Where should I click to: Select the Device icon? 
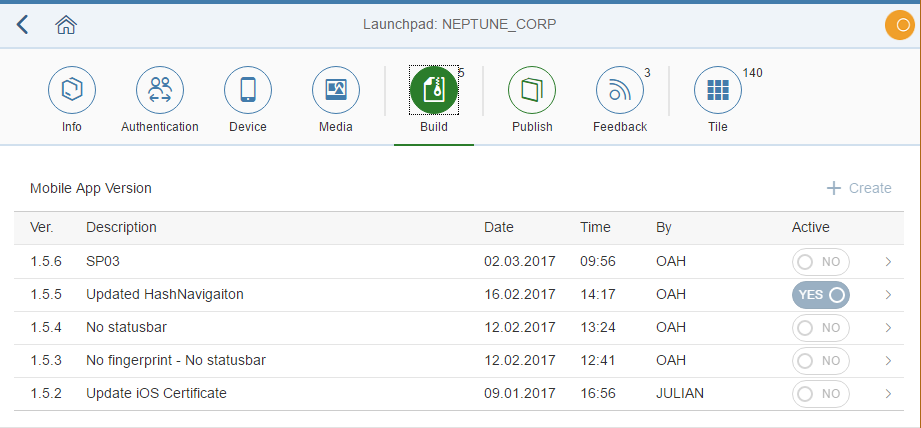(248, 91)
